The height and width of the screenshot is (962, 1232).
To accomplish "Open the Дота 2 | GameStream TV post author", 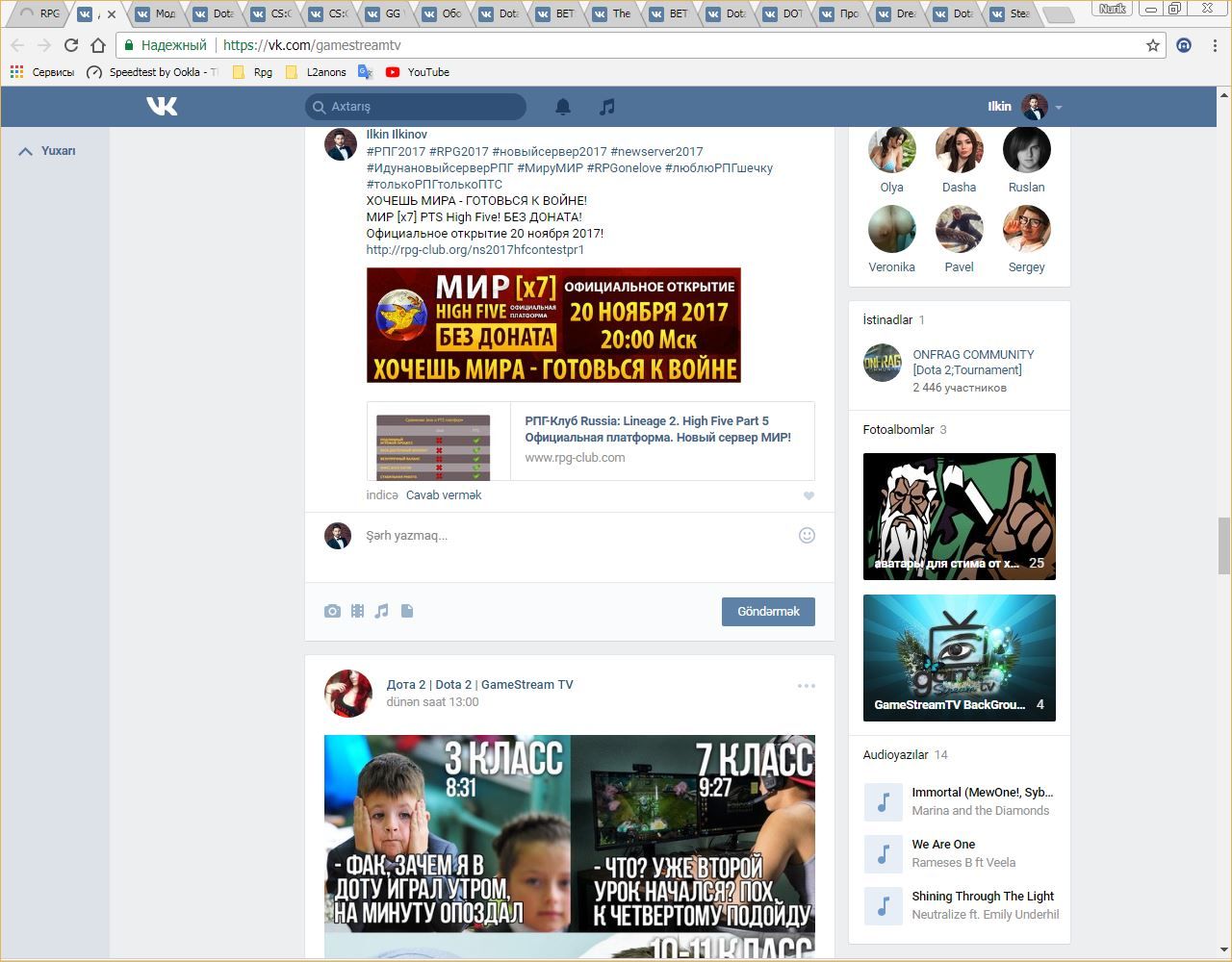I will (x=479, y=685).
